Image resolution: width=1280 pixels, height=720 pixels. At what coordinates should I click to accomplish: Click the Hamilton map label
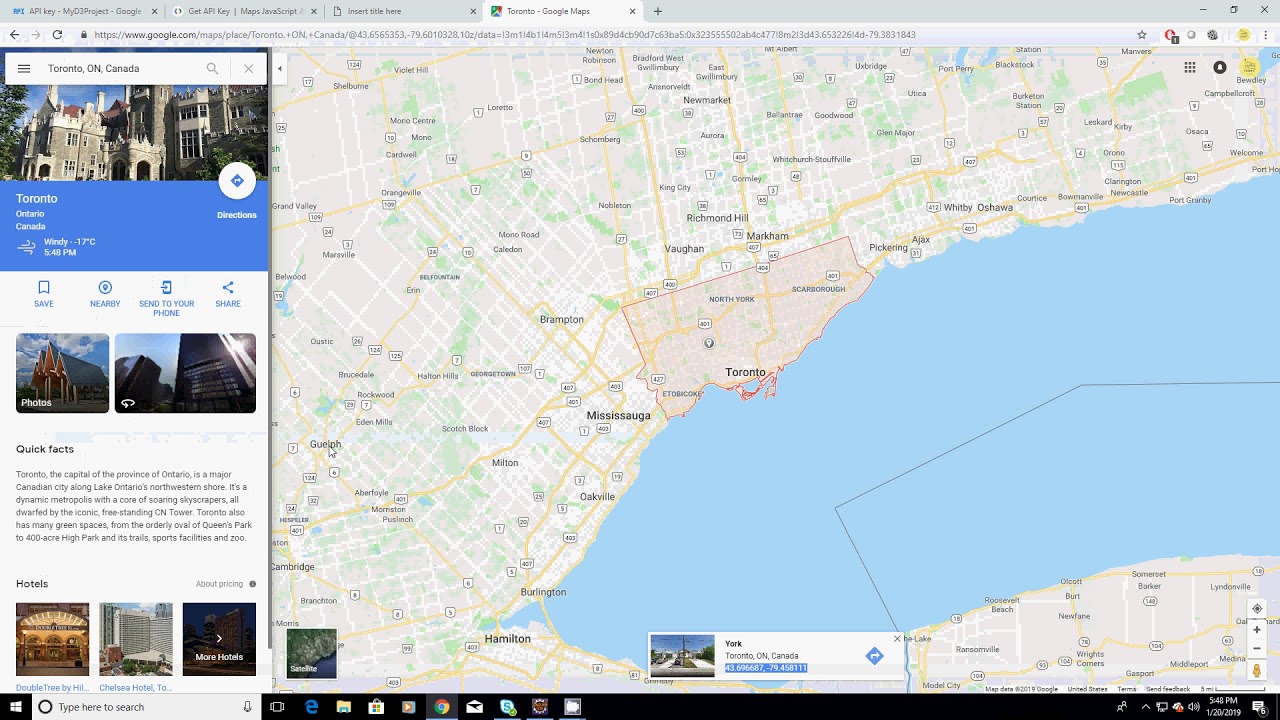tap(508, 639)
